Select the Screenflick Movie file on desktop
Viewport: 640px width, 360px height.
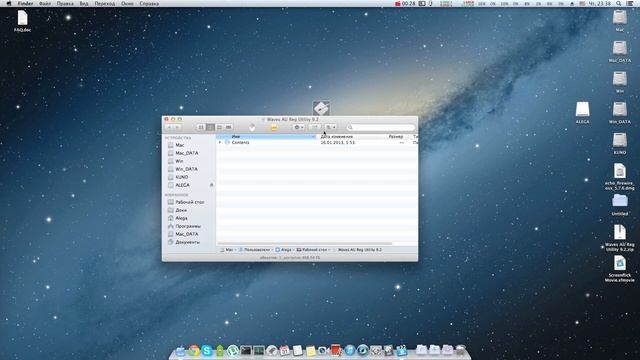[620, 269]
